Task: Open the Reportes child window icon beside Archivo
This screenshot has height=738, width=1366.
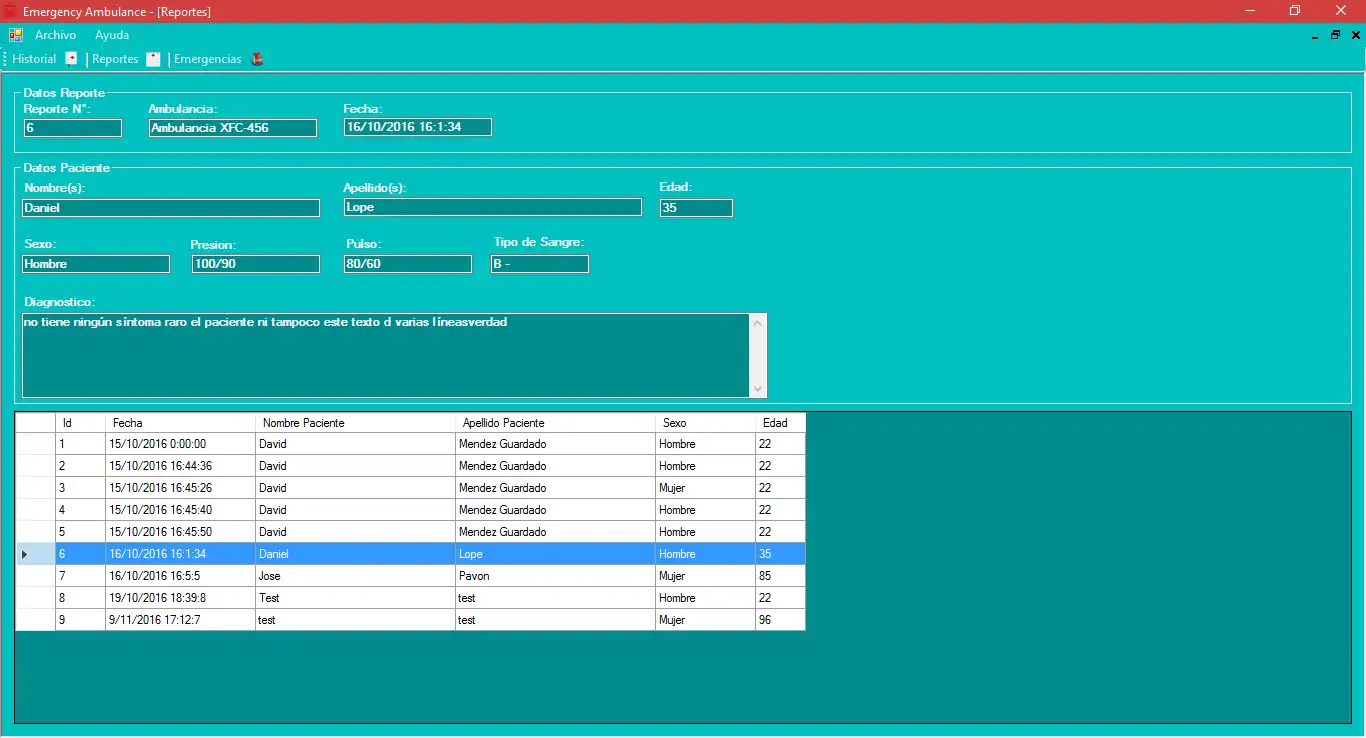Action: (x=16, y=35)
